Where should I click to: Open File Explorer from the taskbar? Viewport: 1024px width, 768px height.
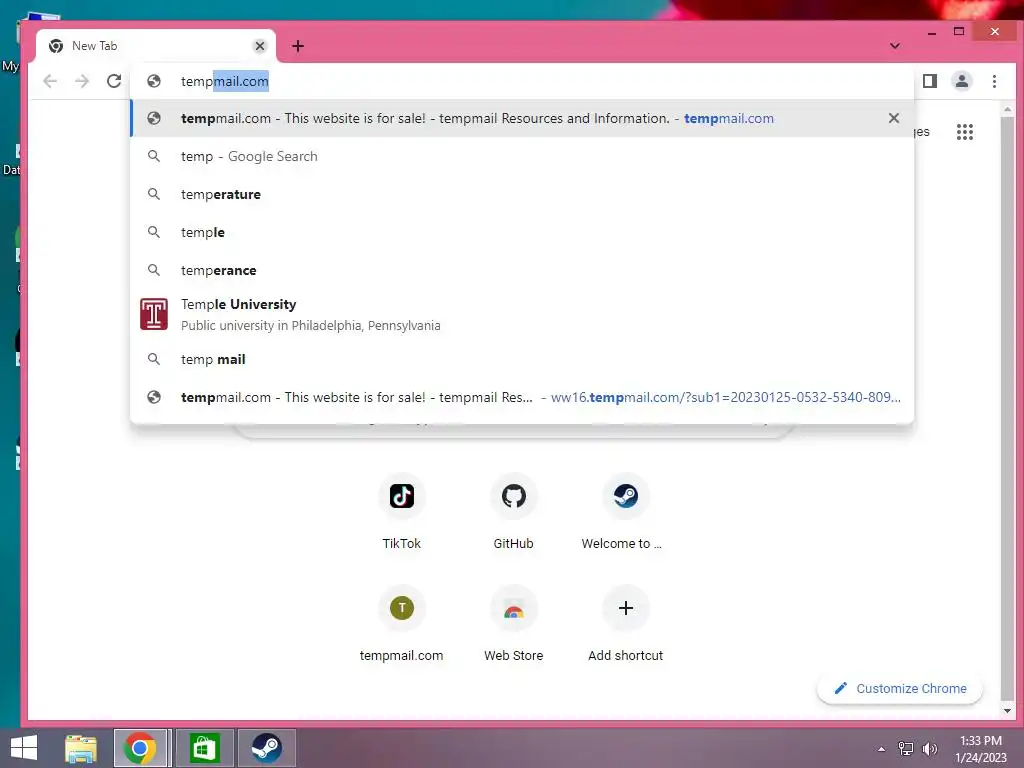coord(81,748)
